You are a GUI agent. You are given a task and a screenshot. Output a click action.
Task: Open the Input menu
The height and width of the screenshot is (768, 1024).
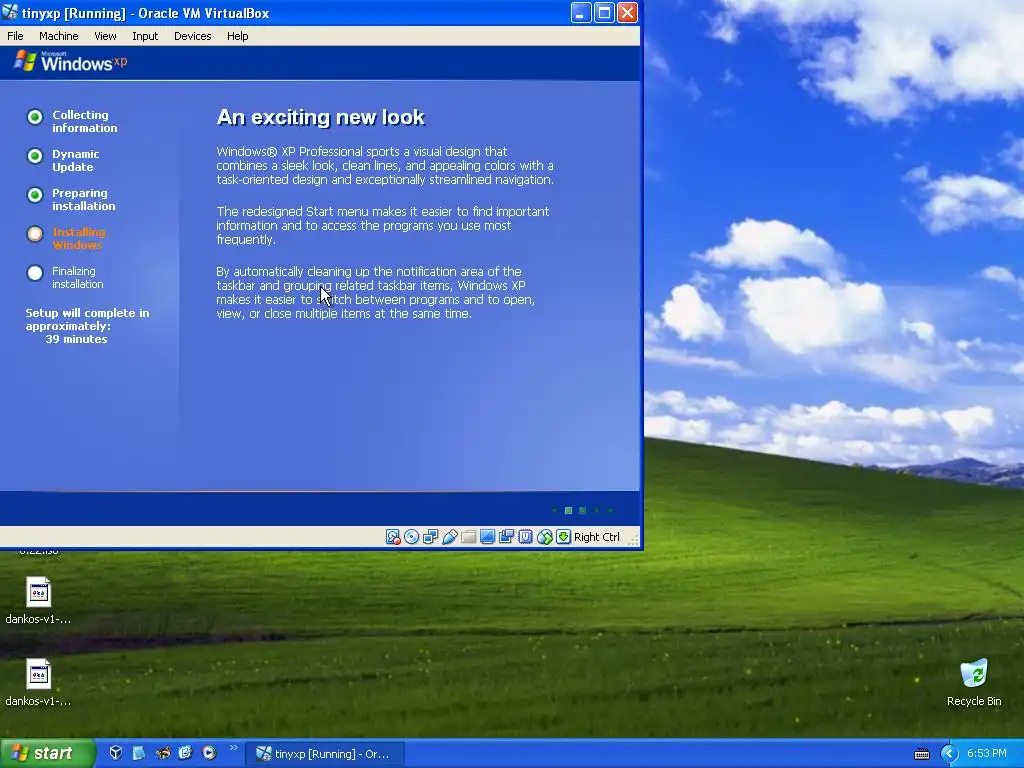point(145,36)
